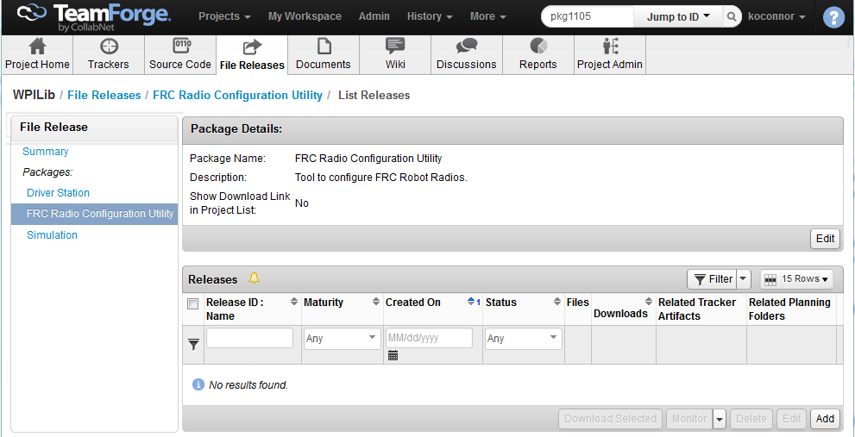
Task: Tick the select-all releases checkbox
Action: [193, 304]
